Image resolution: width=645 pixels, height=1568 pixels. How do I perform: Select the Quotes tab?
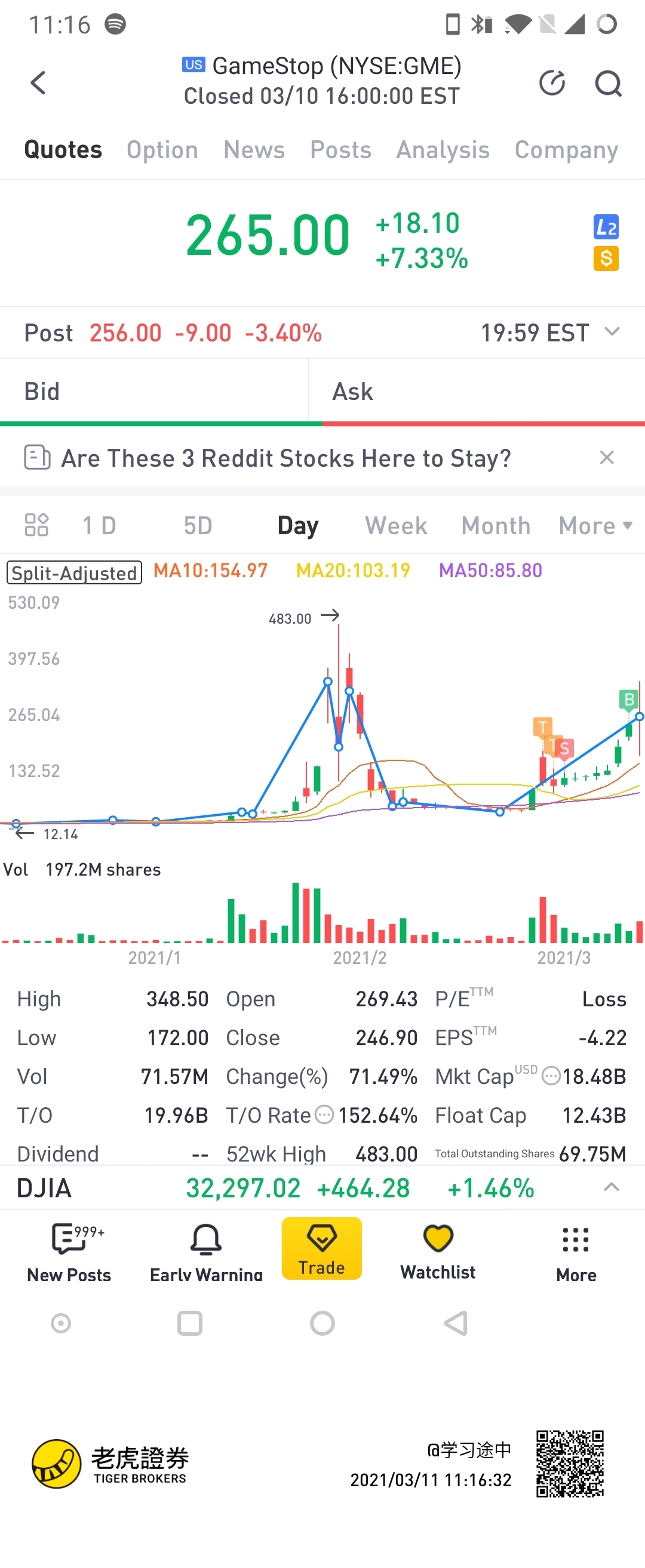[x=63, y=150]
